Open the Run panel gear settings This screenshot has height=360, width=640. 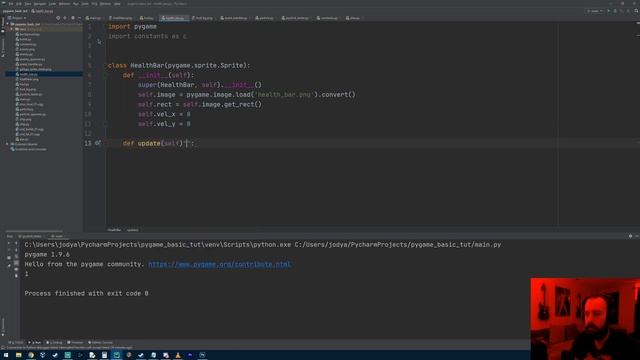[x=630, y=236]
